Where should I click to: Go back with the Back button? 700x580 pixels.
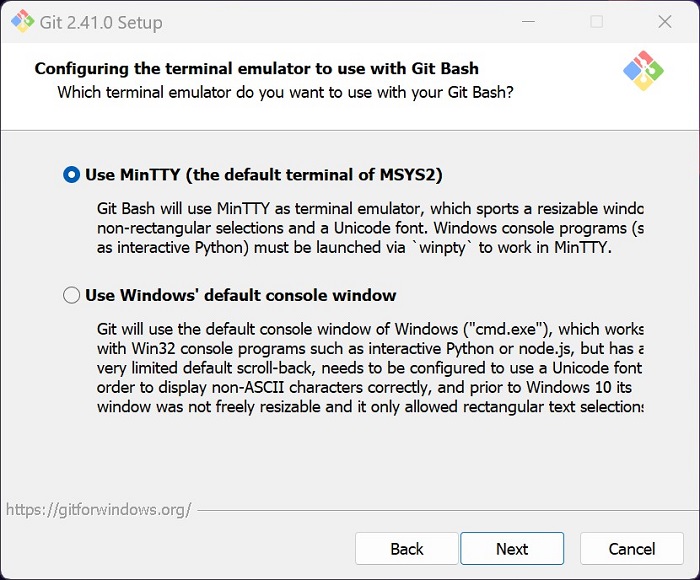(407, 549)
